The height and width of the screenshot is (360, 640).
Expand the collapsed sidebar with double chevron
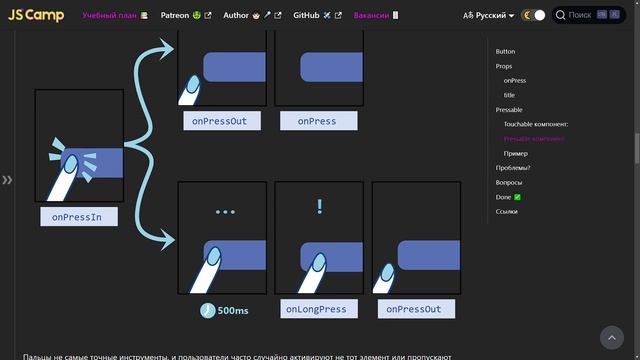(7, 180)
